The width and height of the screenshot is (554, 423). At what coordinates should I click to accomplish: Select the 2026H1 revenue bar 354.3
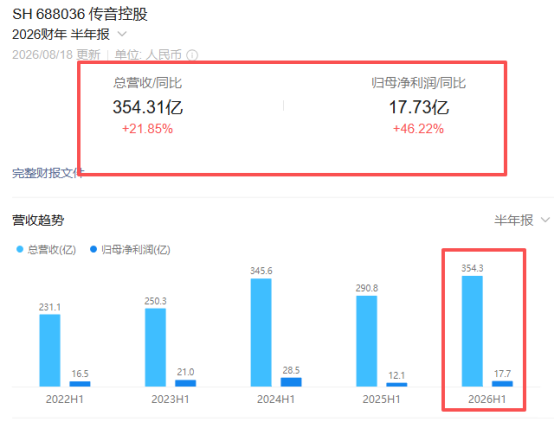point(472,331)
